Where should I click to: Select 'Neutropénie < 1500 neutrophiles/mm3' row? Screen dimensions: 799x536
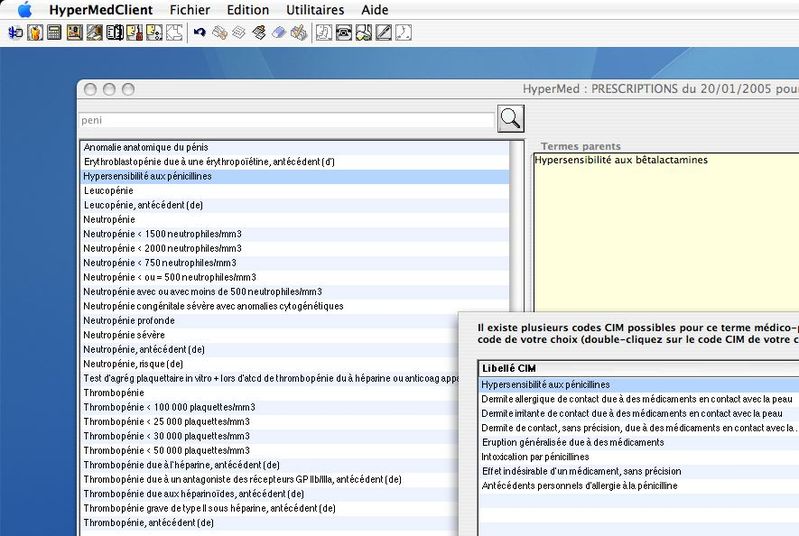295,234
